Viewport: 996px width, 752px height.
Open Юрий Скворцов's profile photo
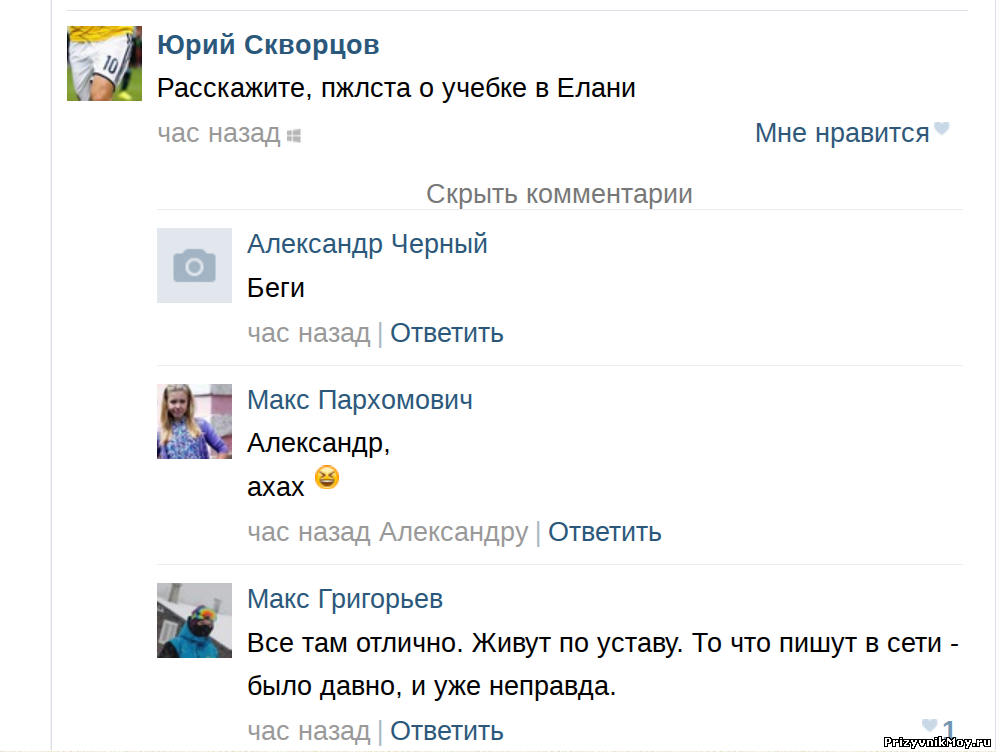coord(104,64)
